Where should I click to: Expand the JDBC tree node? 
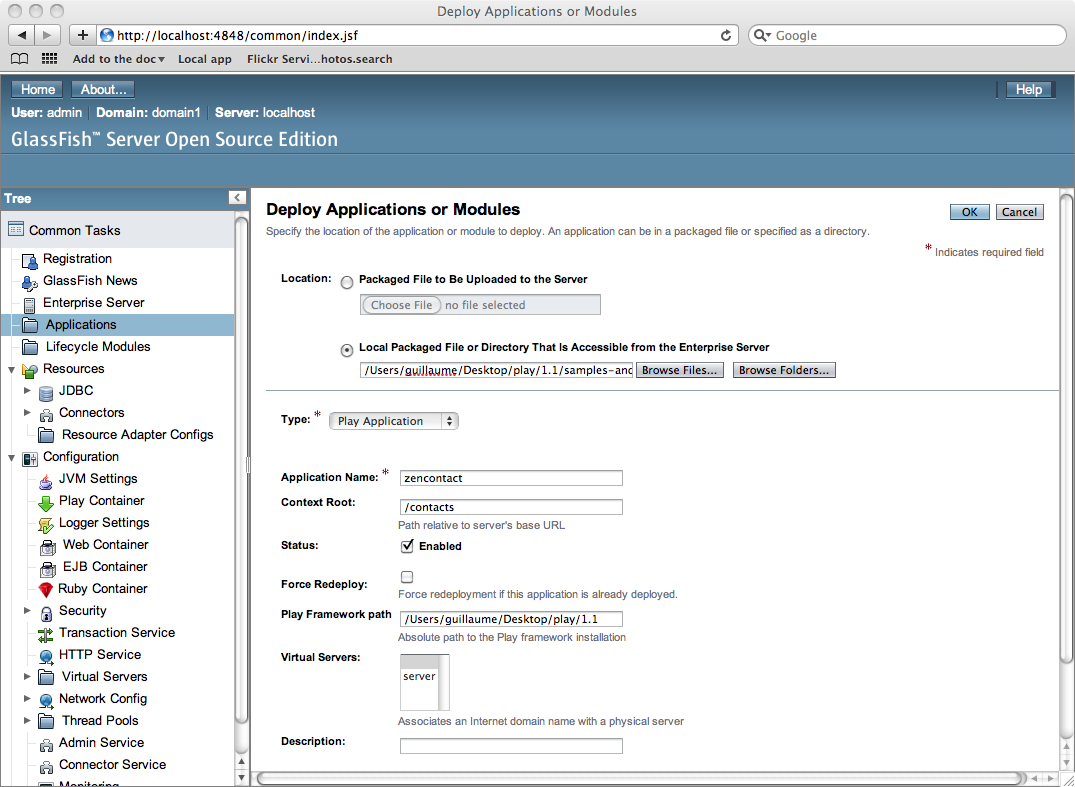click(27, 391)
